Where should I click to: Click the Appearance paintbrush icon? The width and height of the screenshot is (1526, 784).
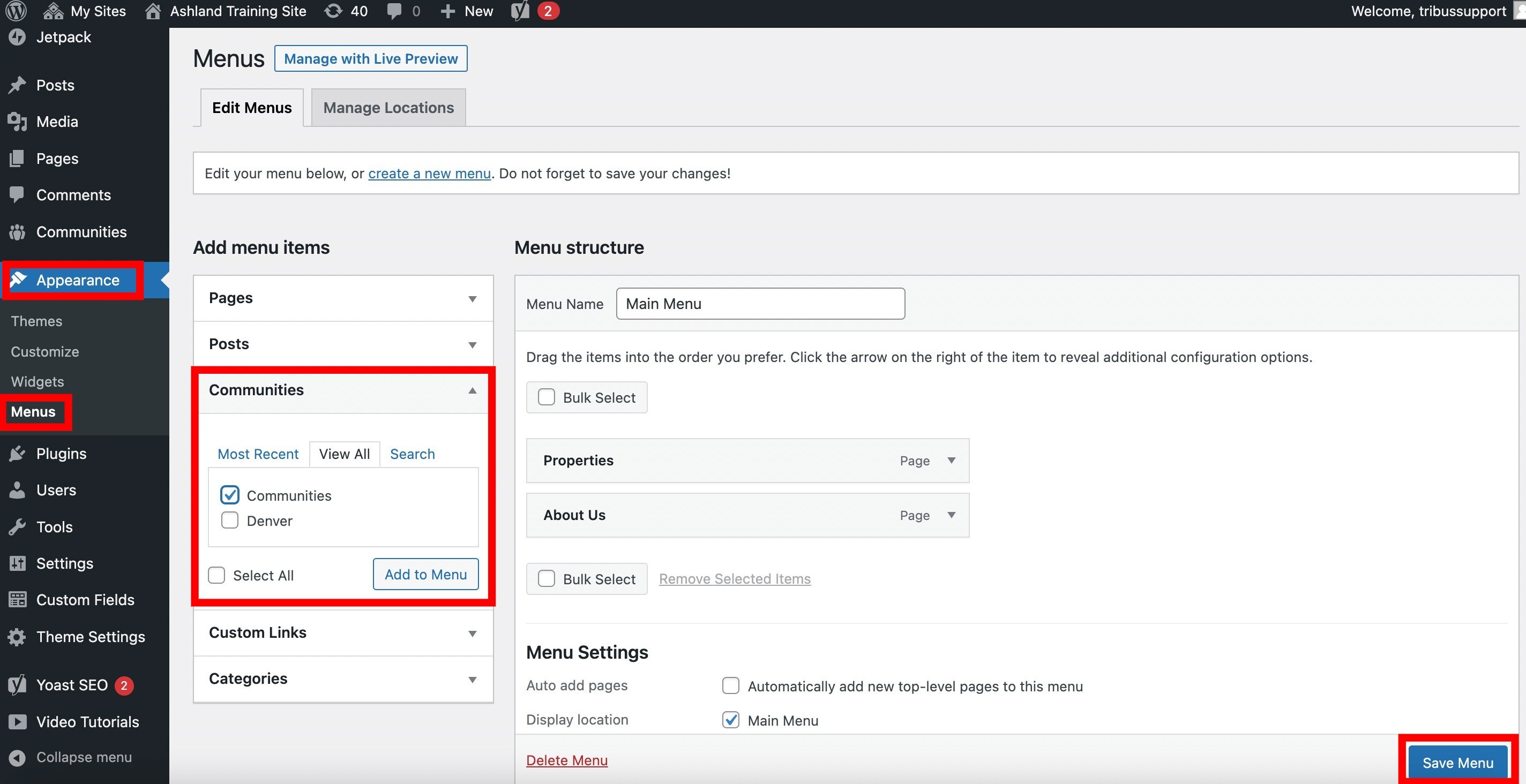coord(18,280)
